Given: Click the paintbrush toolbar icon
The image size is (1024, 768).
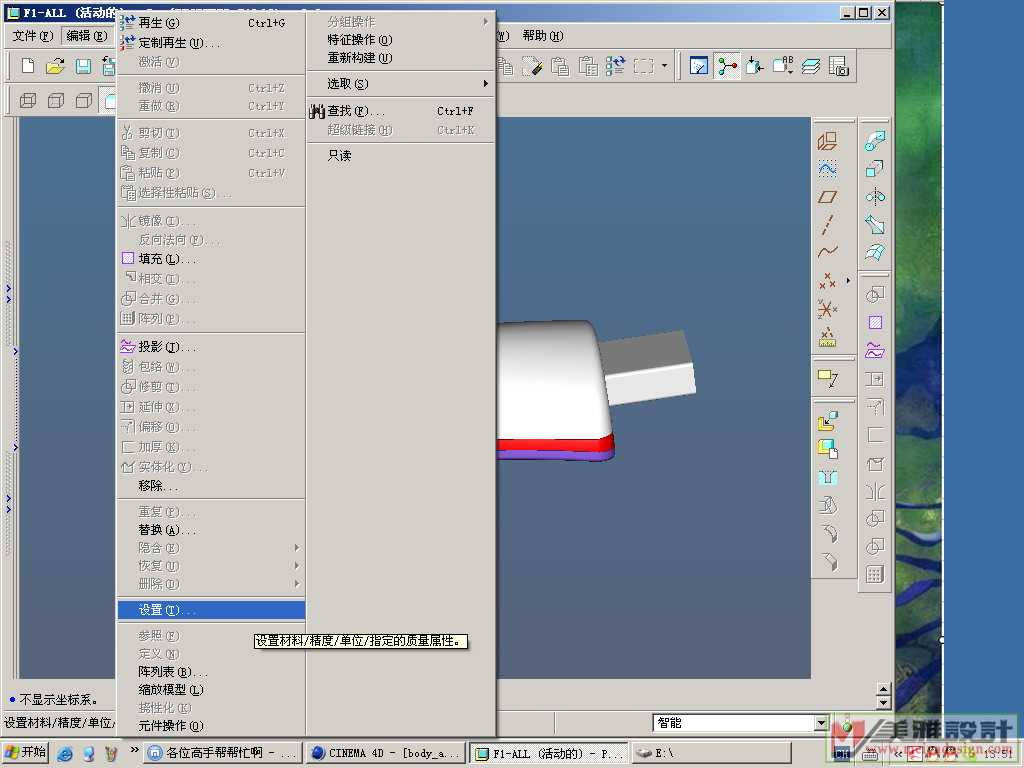Looking at the screenshot, I should point(532,66).
